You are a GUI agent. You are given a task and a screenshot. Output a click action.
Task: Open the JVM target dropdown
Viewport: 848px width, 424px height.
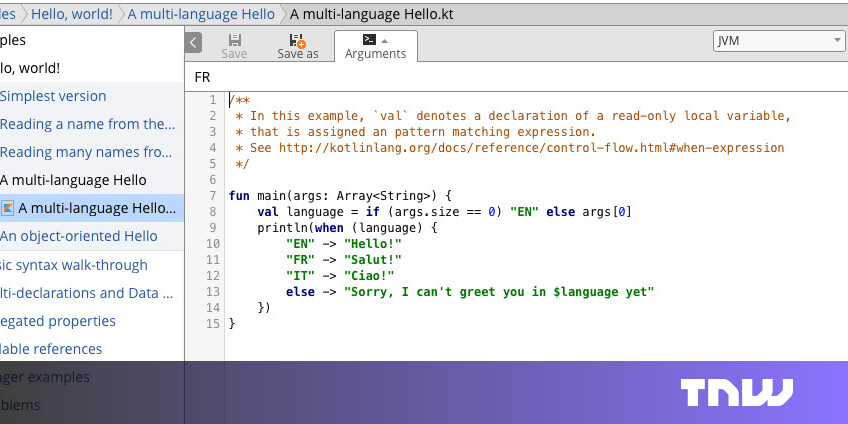(x=779, y=41)
